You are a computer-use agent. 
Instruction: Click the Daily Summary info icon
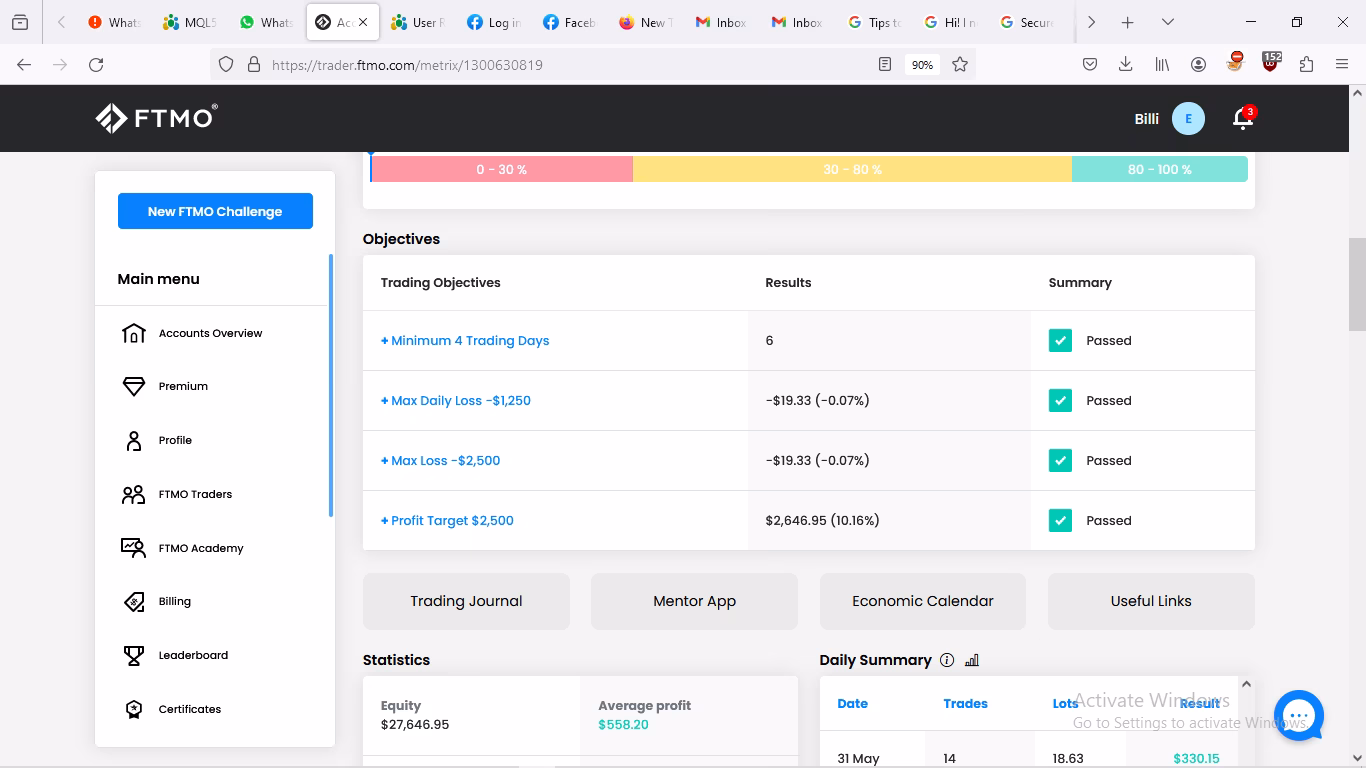[947, 660]
